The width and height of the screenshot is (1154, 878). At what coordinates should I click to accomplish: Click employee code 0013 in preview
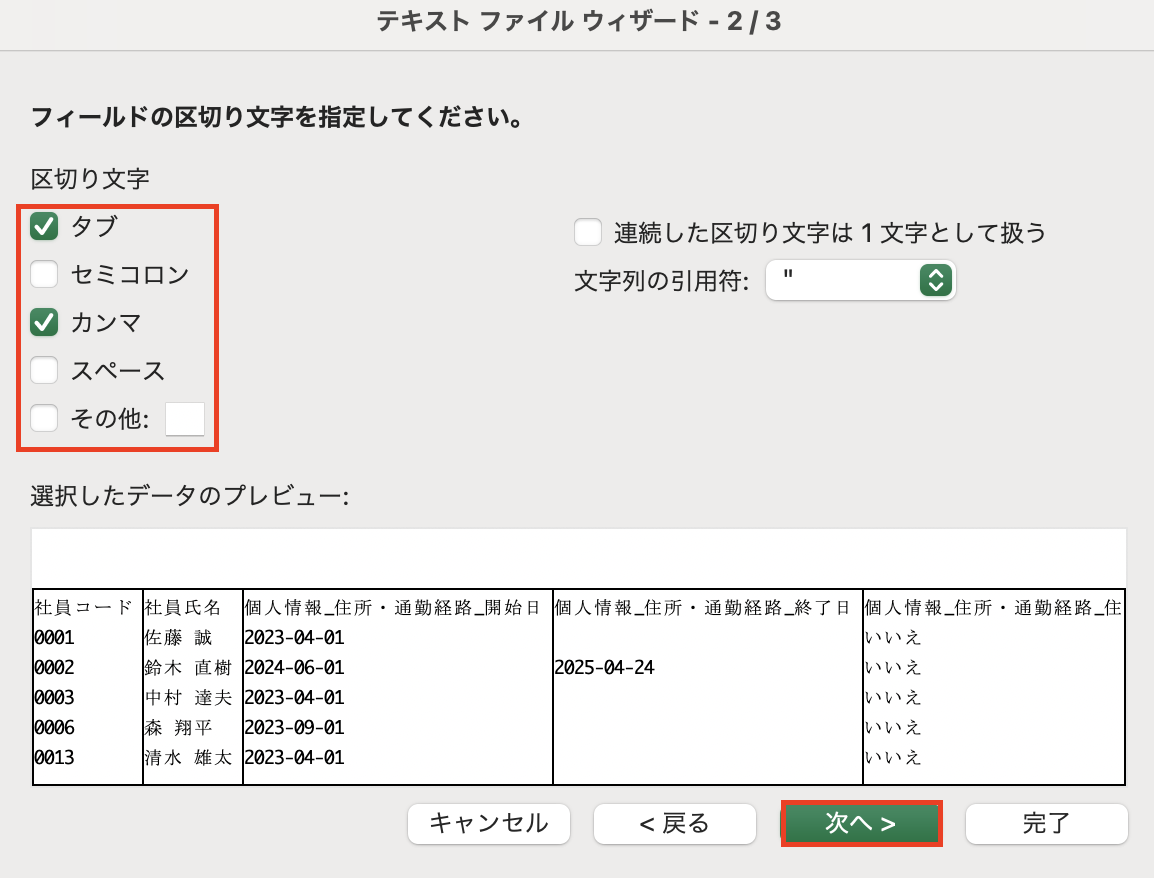tap(54, 757)
